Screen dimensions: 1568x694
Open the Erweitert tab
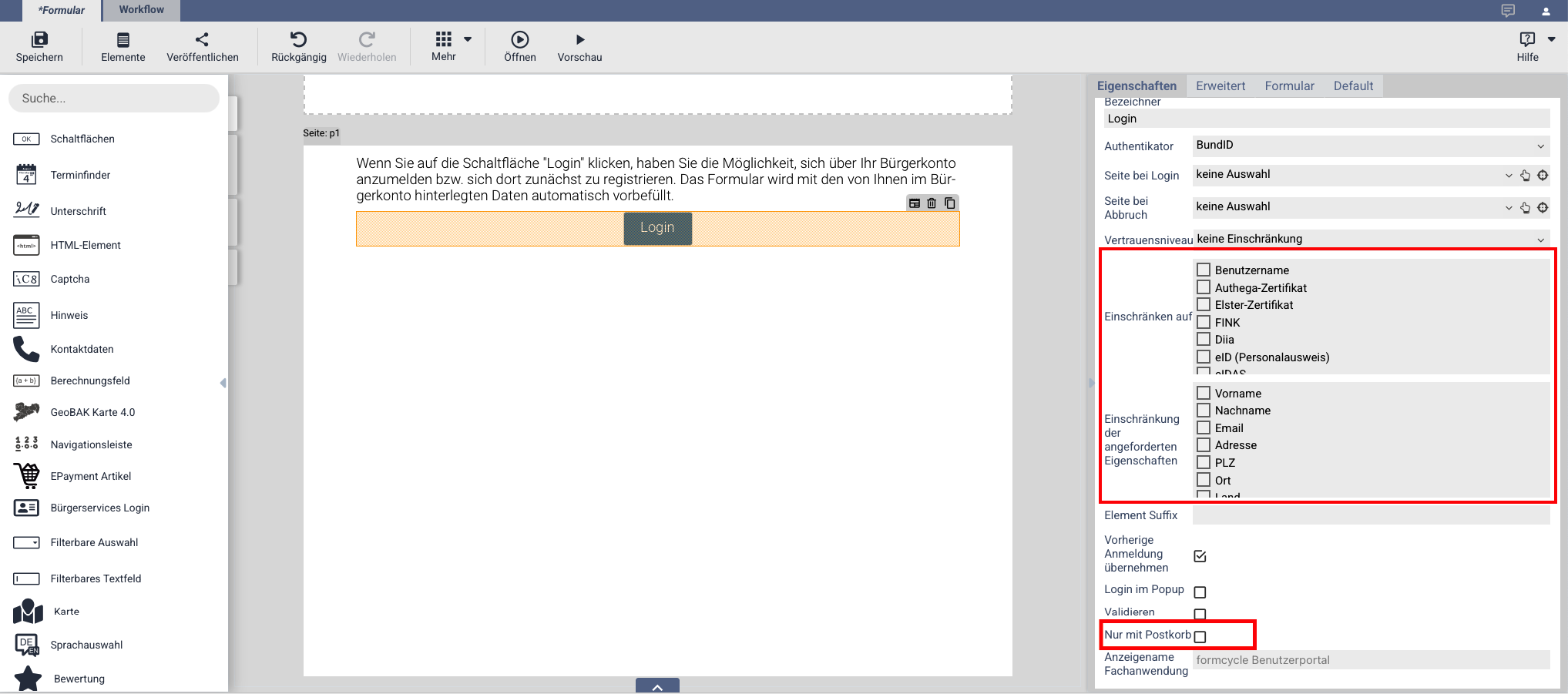[x=1220, y=86]
